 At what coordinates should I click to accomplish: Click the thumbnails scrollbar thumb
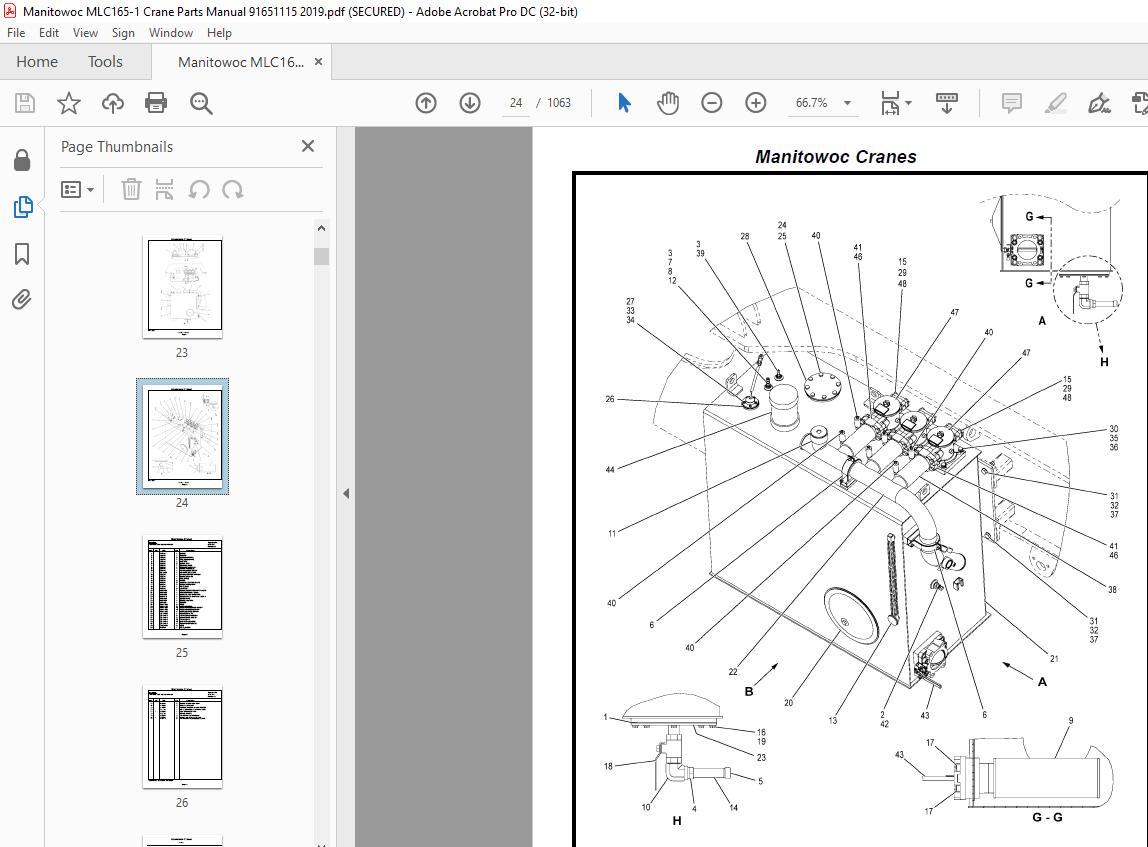321,256
